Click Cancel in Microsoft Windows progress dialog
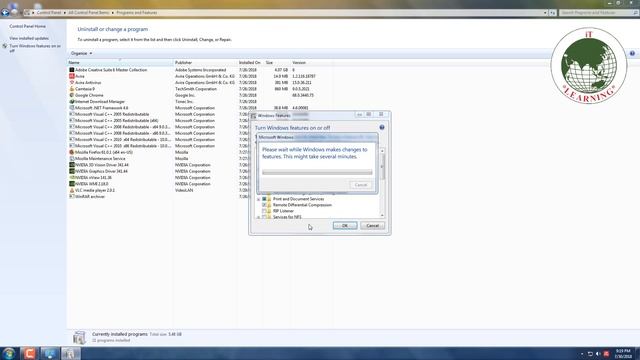Image resolution: width=640 pixels, height=360 pixels. click(x=361, y=185)
